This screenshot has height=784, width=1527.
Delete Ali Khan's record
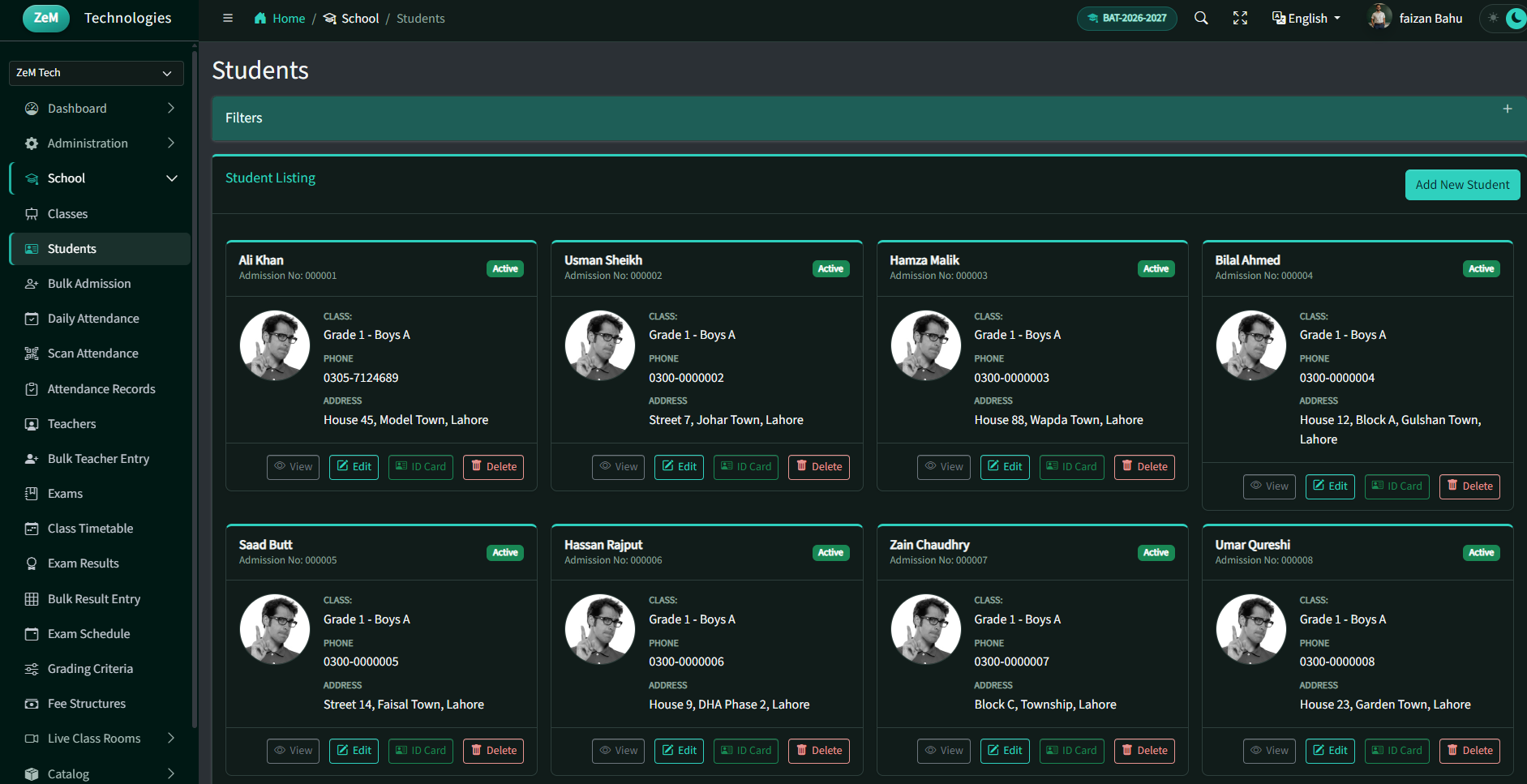click(x=493, y=467)
